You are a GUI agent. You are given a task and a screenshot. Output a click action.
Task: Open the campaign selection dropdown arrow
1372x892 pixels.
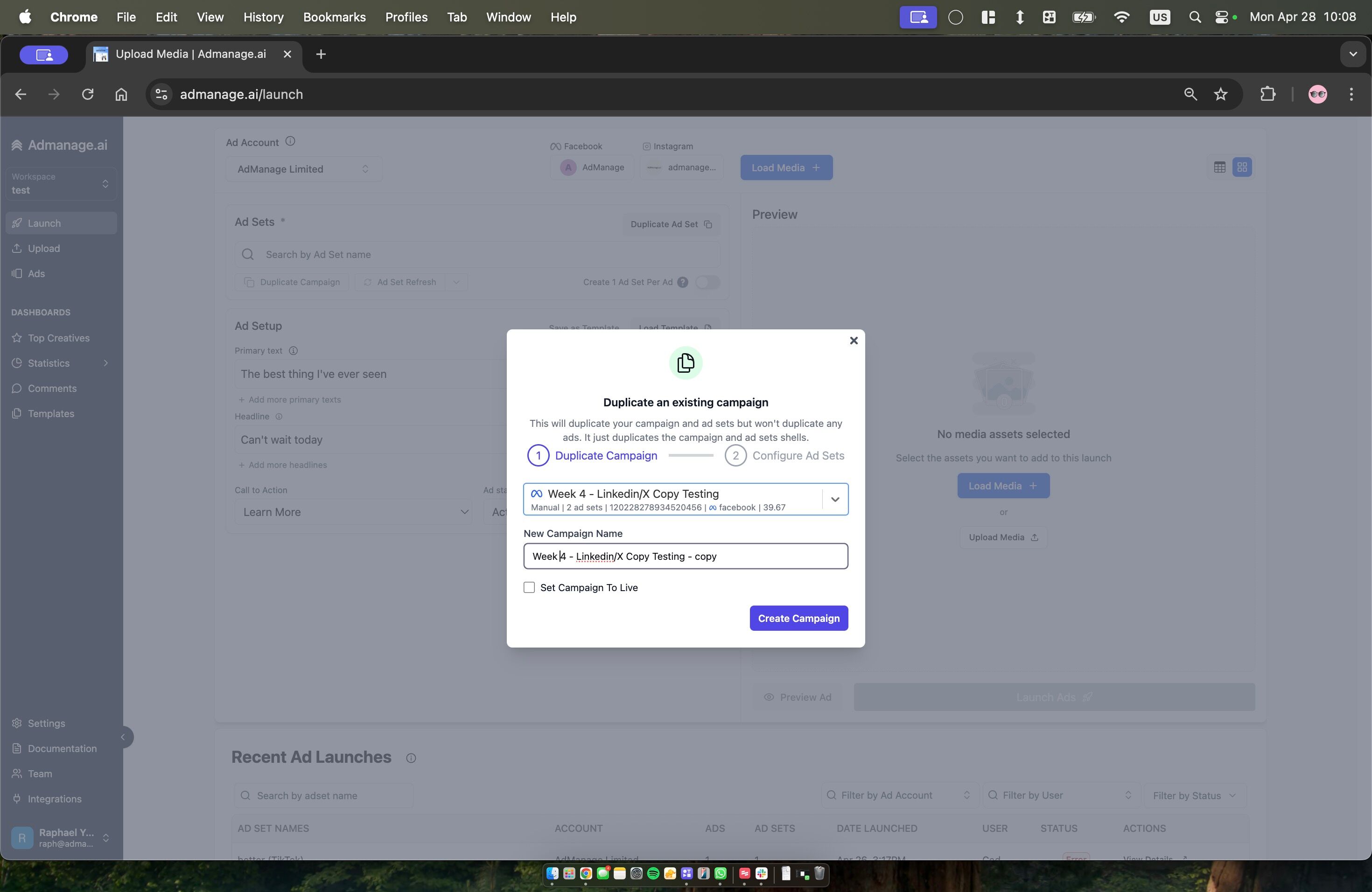[835, 499]
